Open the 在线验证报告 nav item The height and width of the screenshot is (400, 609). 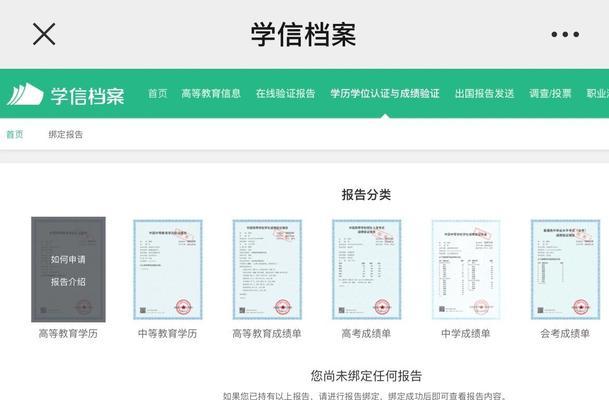(285, 94)
